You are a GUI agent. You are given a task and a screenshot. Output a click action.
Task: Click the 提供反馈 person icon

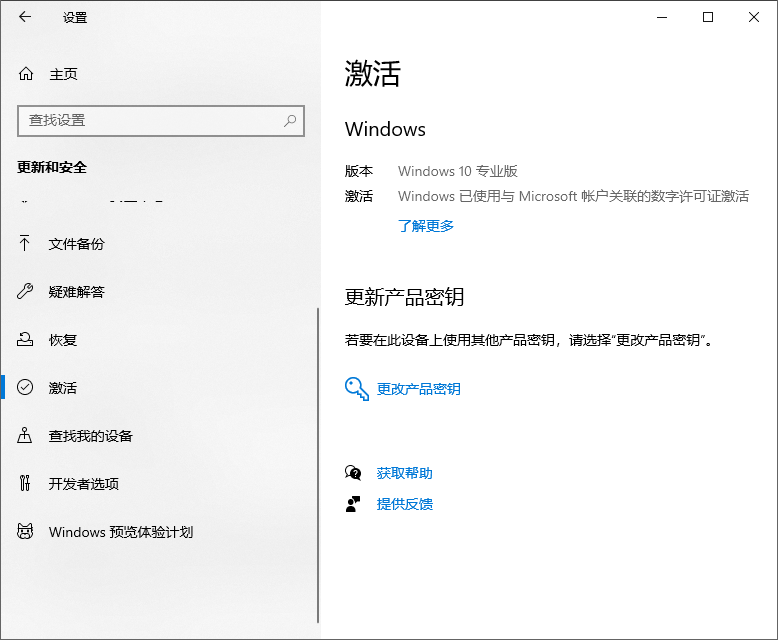coord(353,504)
